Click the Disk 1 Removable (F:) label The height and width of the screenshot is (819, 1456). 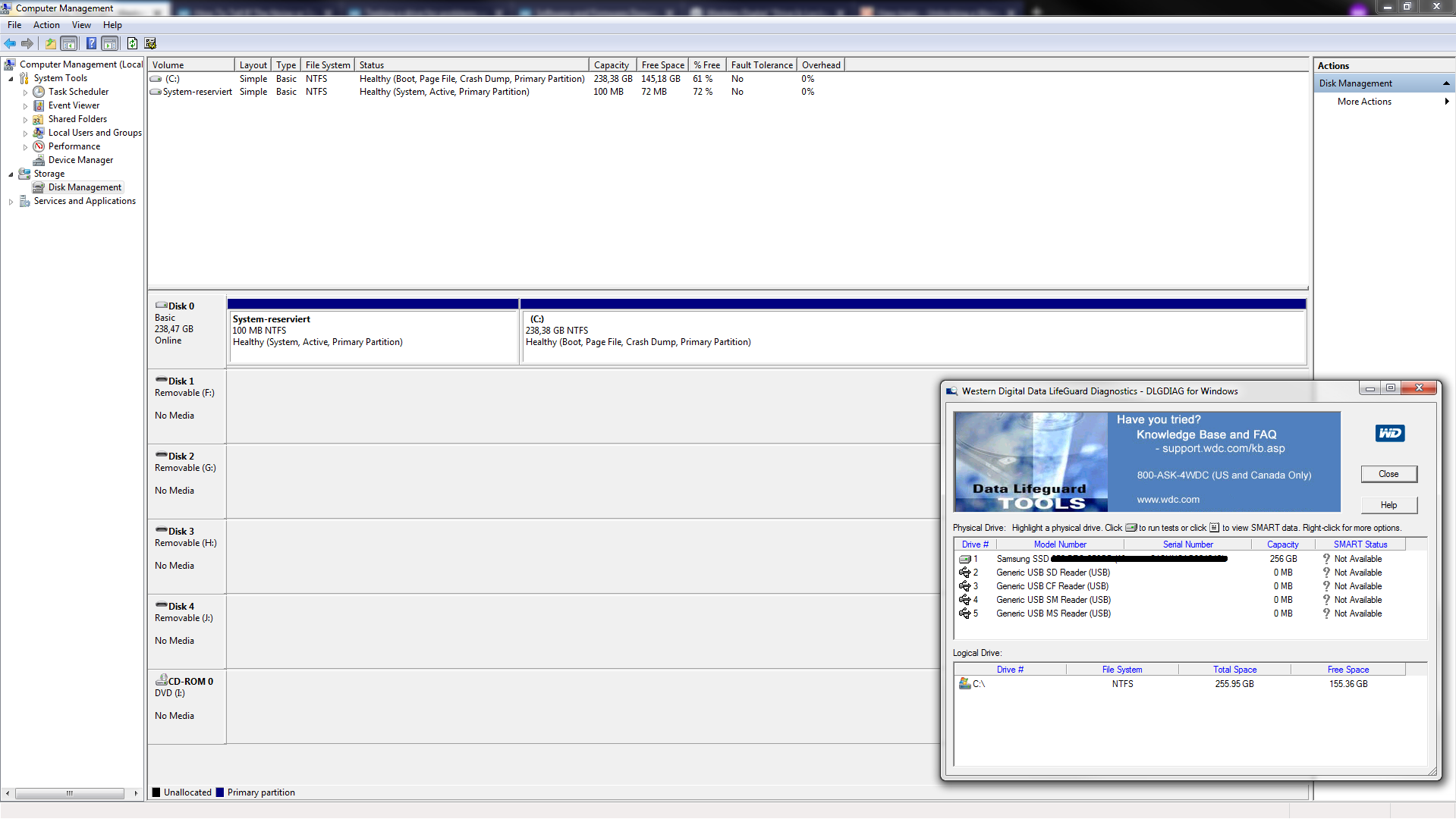coord(184,393)
